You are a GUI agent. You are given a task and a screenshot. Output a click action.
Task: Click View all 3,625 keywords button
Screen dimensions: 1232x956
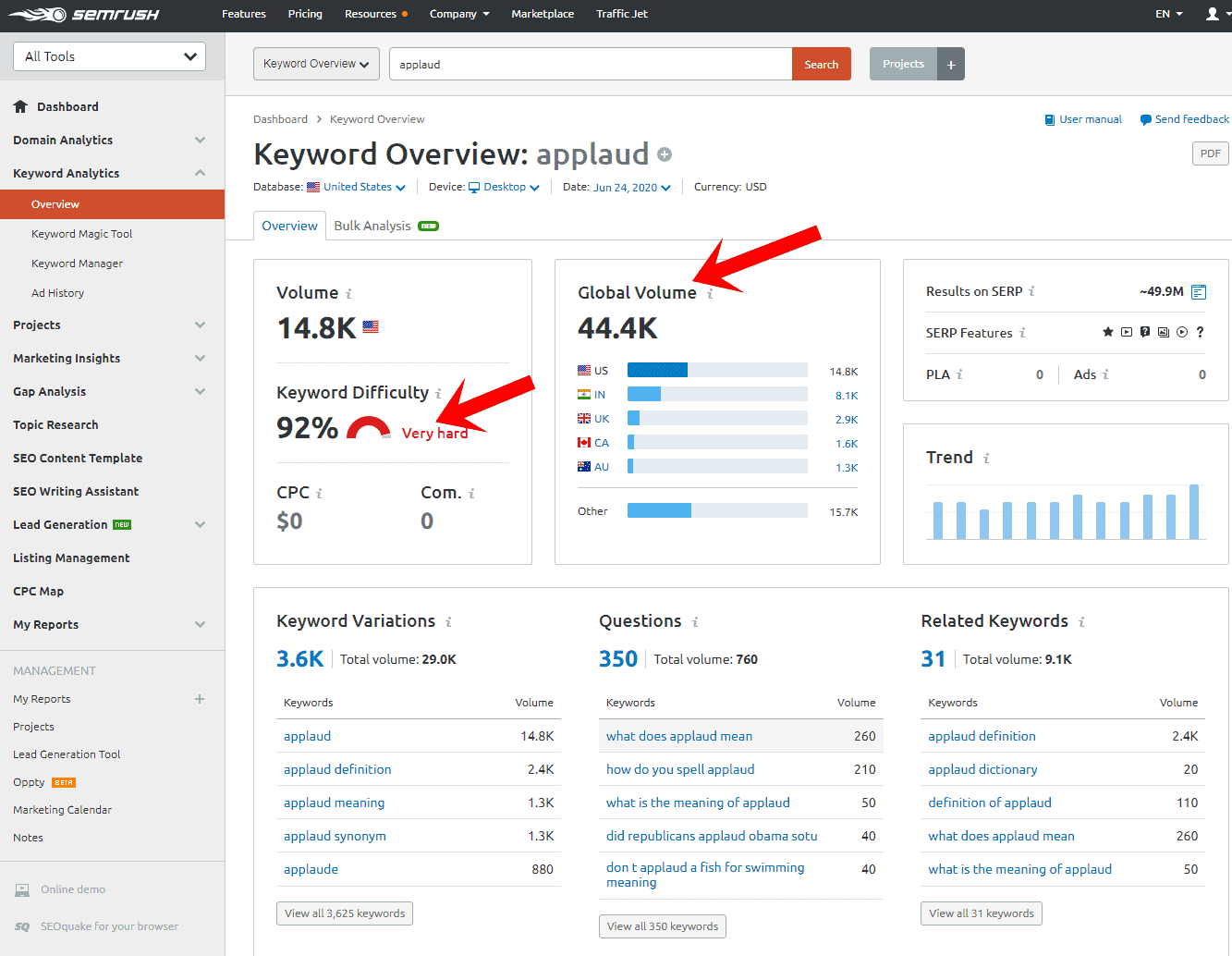pyautogui.click(x=344, y=913)
